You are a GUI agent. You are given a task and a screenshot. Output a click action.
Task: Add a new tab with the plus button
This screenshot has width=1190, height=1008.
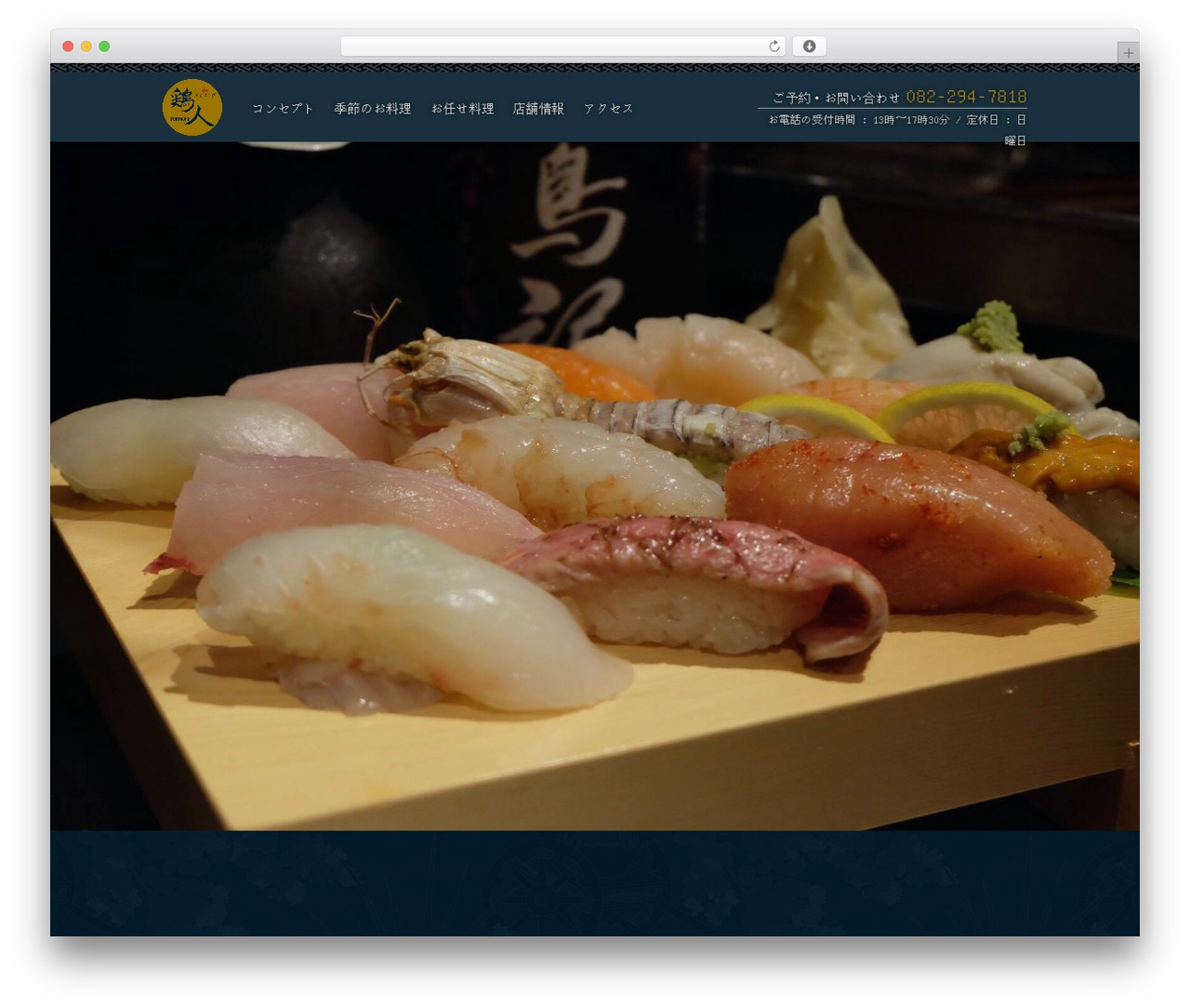coord(1128,53)
